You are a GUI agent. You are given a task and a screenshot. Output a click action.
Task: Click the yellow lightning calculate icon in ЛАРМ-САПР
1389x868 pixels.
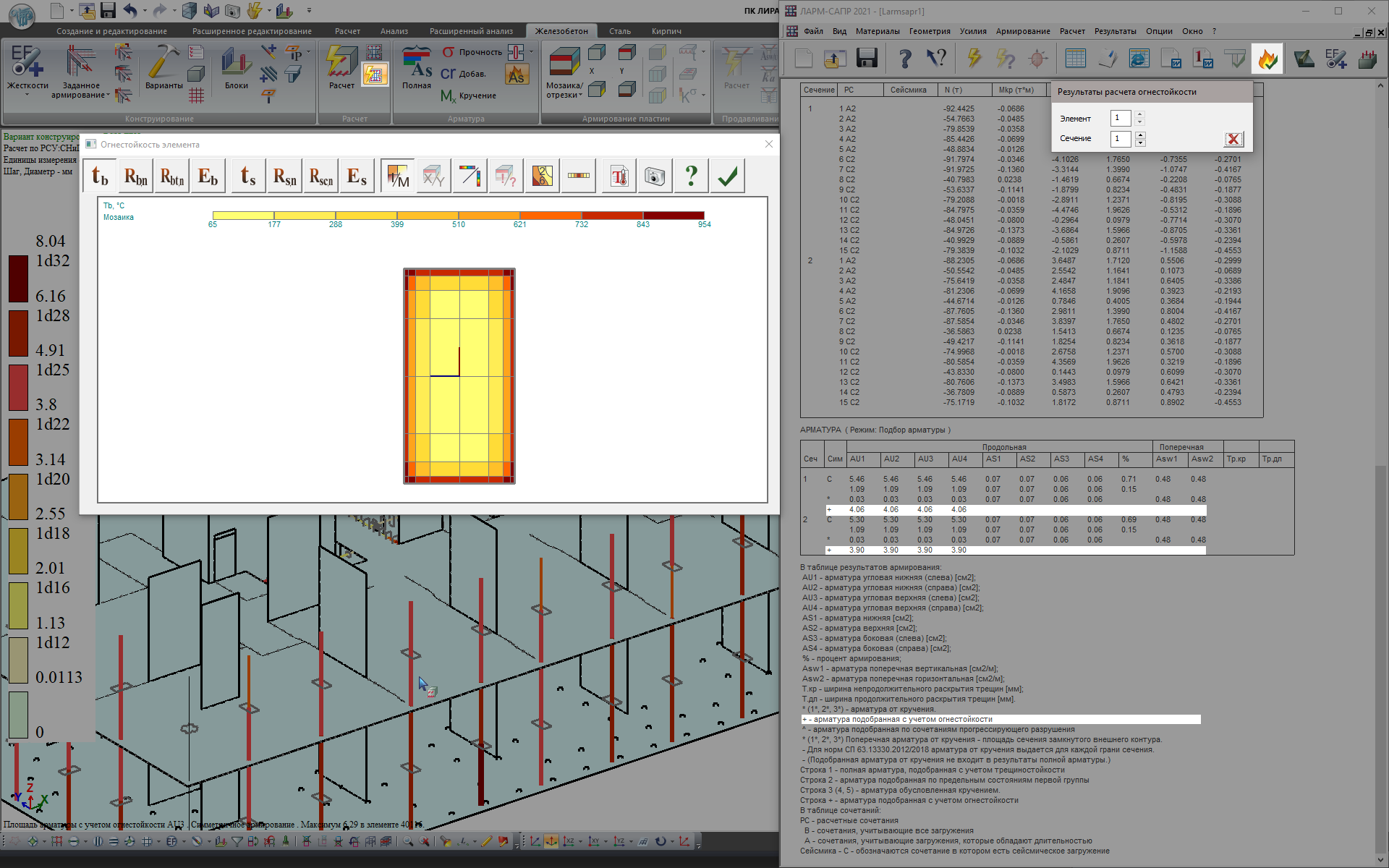tap(974, 59)
